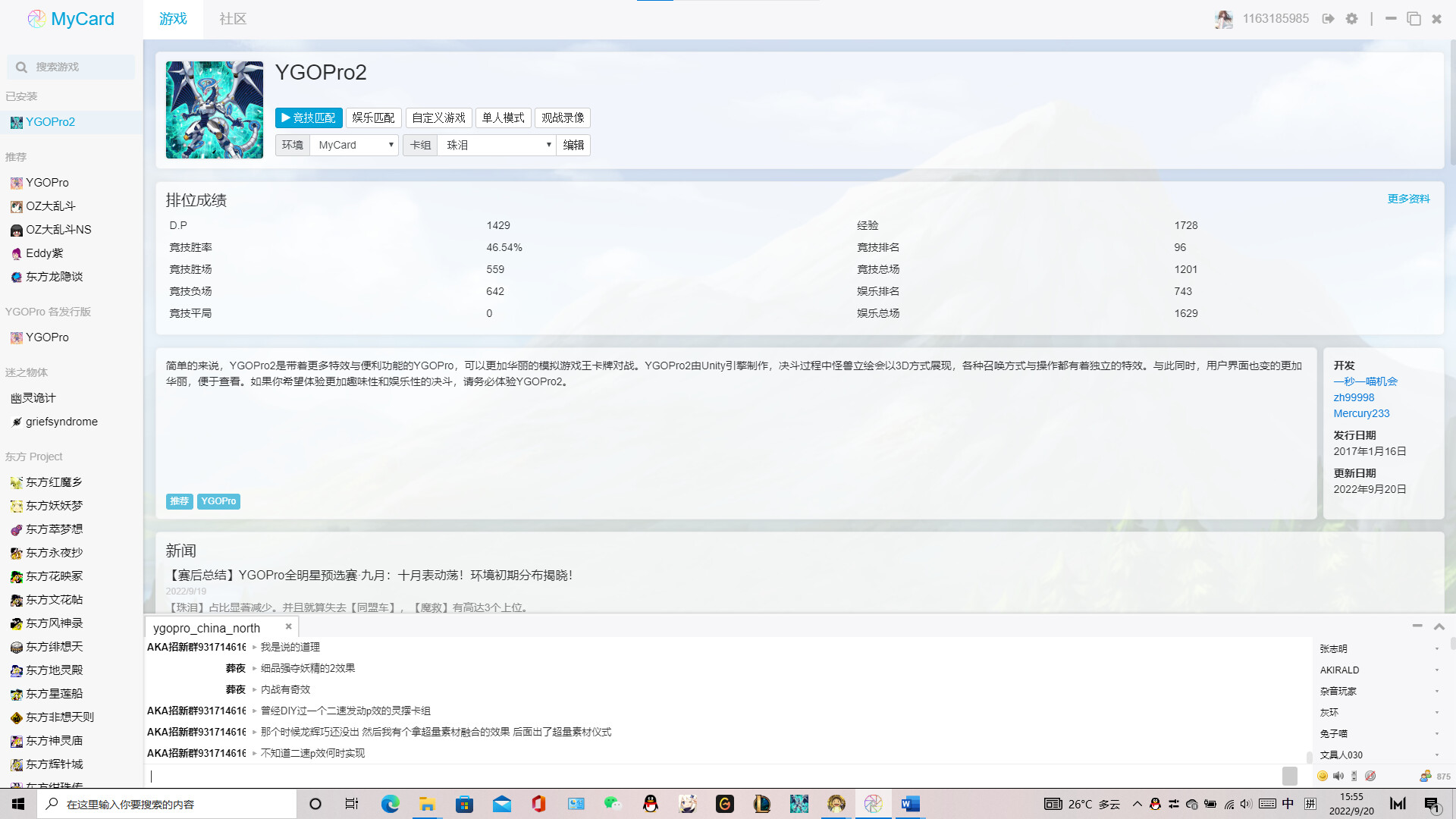
Task: Open the 环境 MyCard dropdown
Action: (x=354, y=145)
